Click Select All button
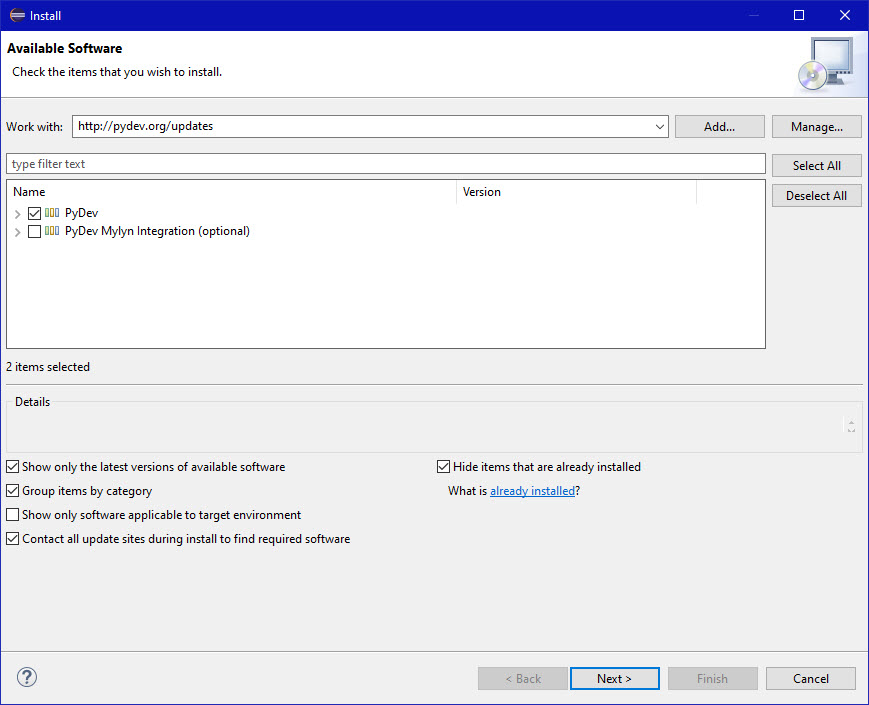 click(816, 166)
